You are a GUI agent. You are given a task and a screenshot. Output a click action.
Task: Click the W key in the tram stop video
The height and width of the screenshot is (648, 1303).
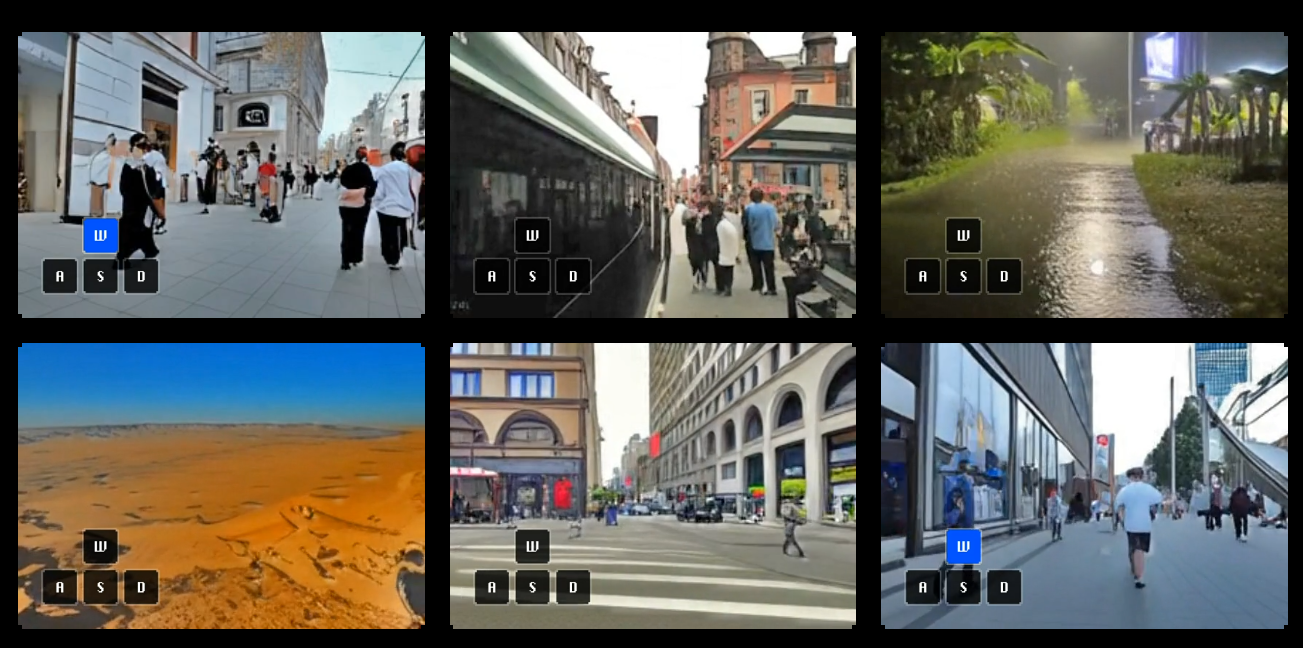click(x=532, y=236)
